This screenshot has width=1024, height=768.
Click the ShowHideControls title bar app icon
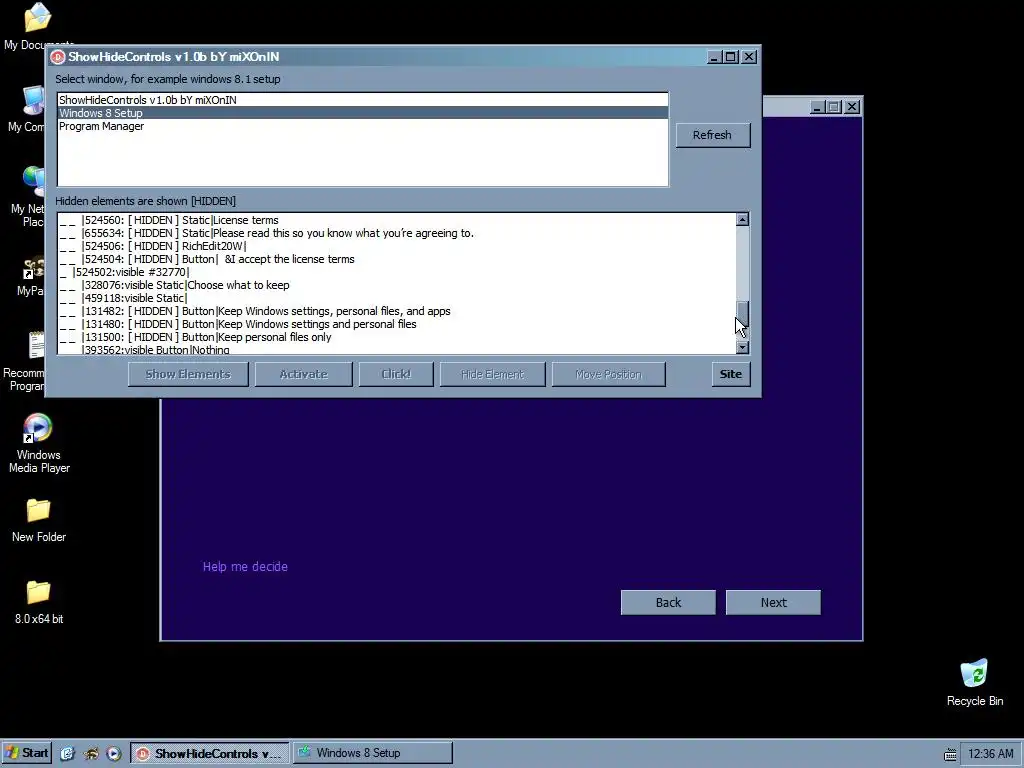pyautogui.click(x=57, y=57)
